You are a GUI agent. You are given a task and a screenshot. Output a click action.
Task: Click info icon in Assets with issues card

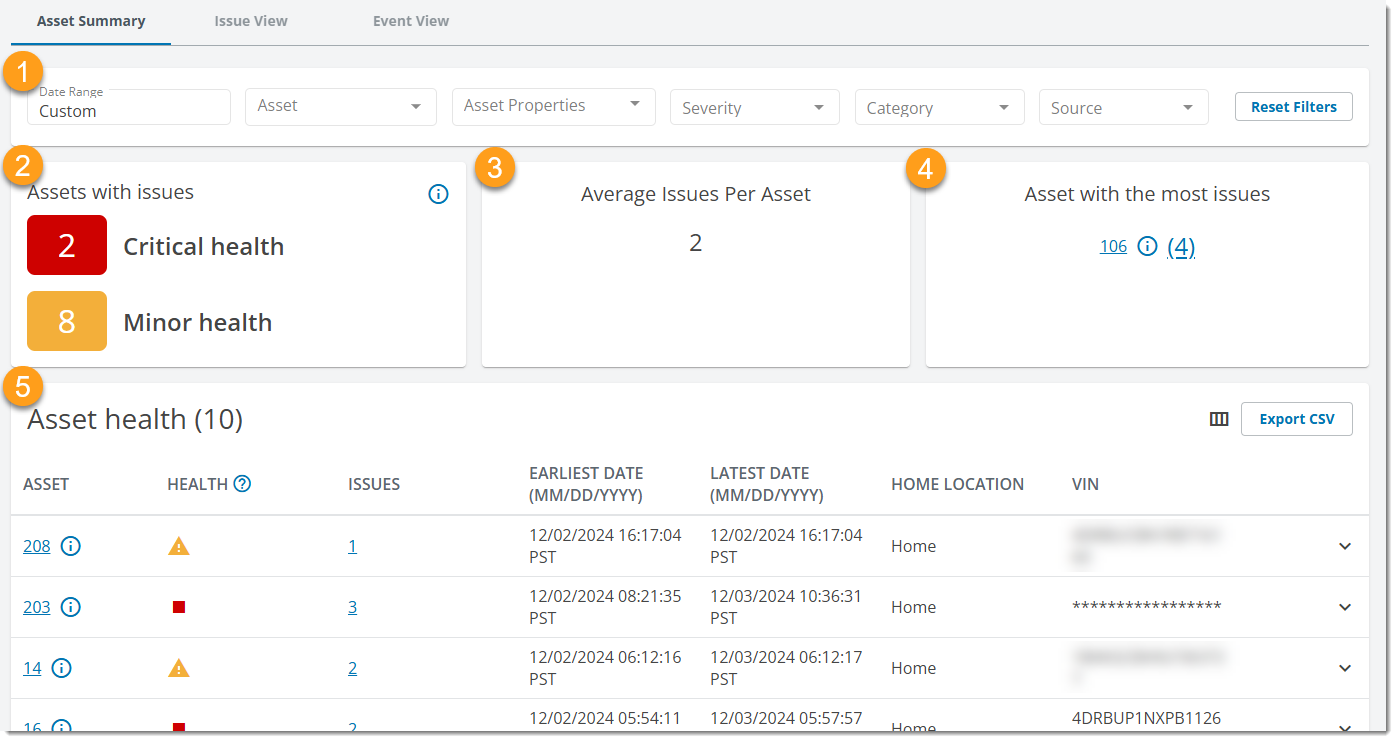[438, 194]
